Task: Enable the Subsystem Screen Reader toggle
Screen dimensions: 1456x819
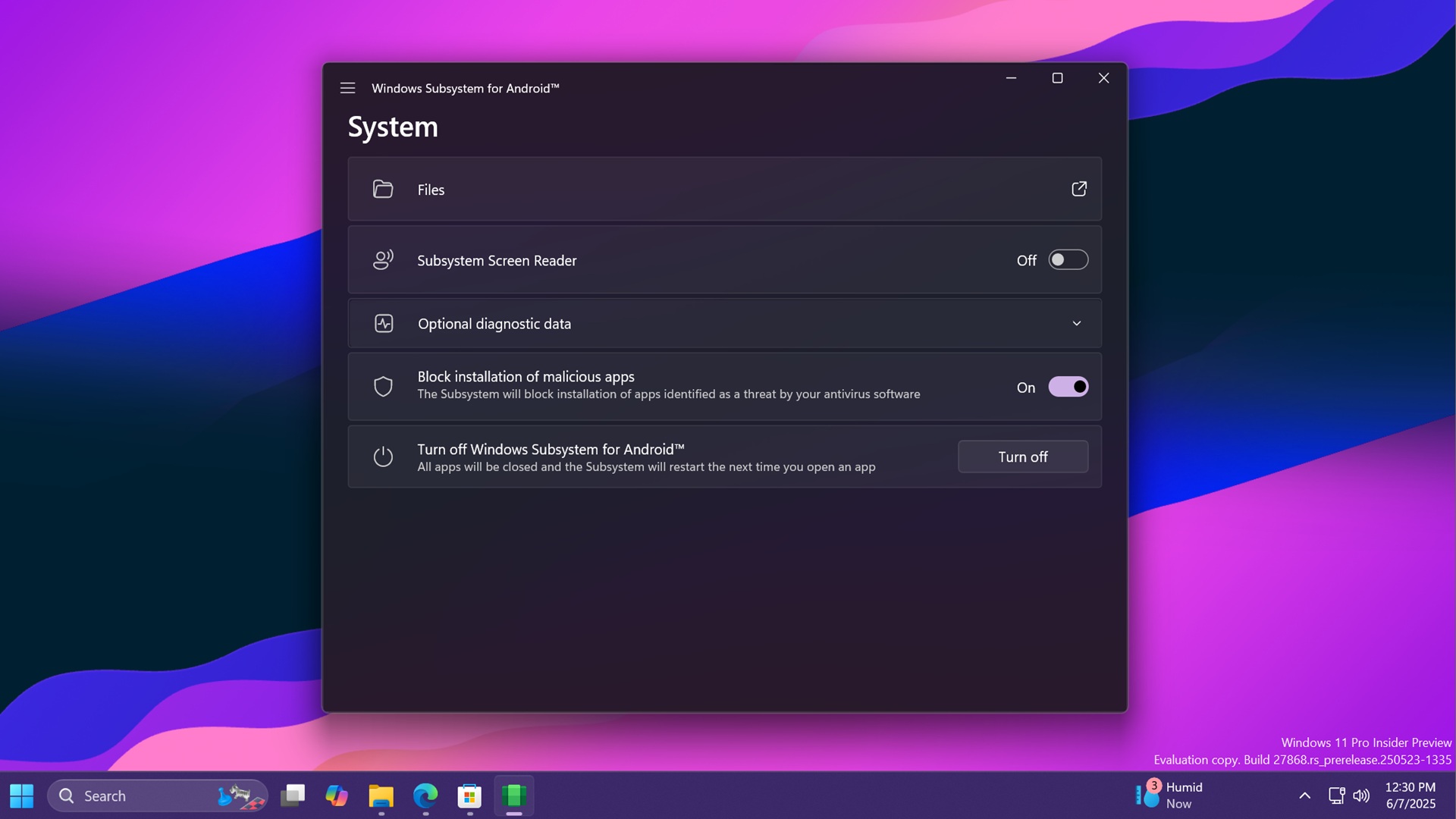Action: 1068,259
